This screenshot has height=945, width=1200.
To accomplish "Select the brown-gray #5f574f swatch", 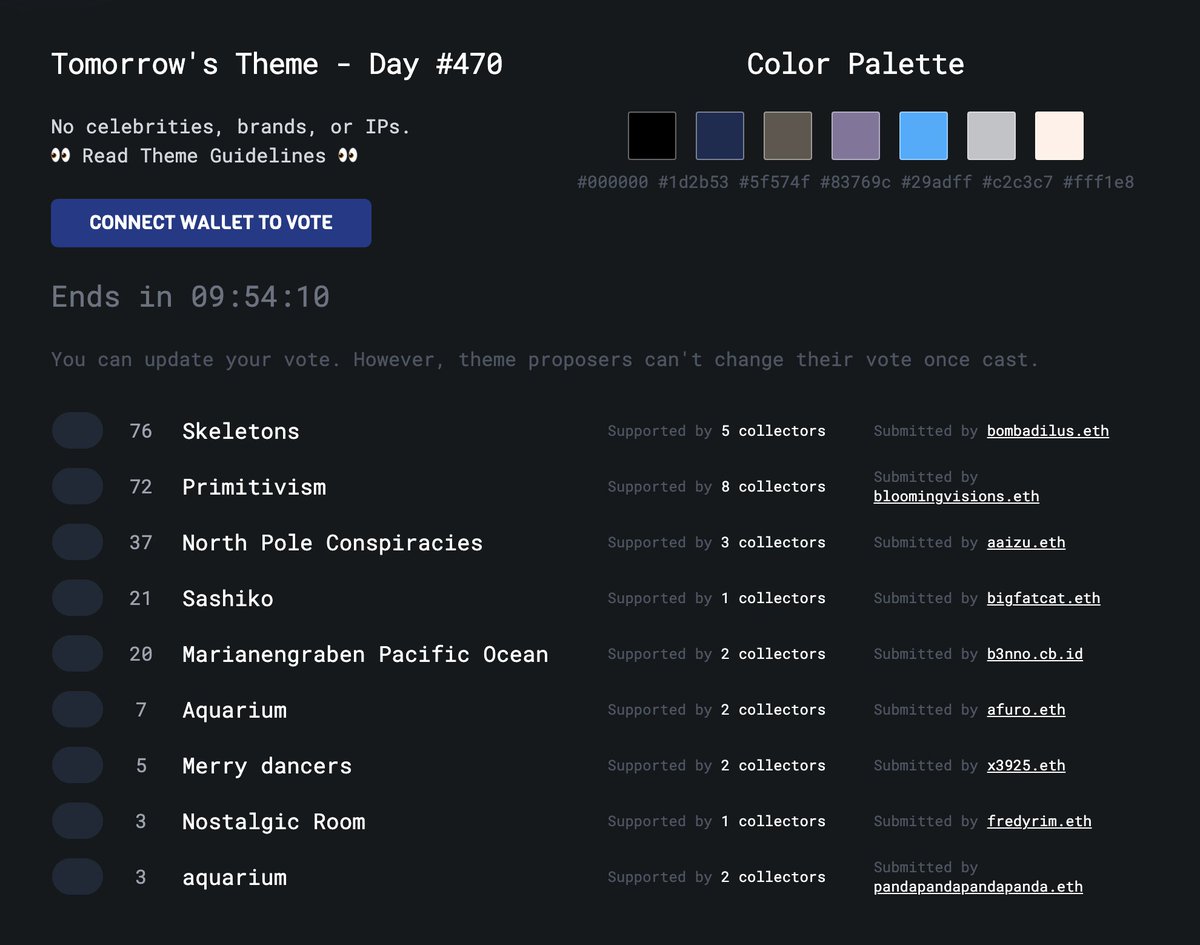I will click(x=788, y=136).
